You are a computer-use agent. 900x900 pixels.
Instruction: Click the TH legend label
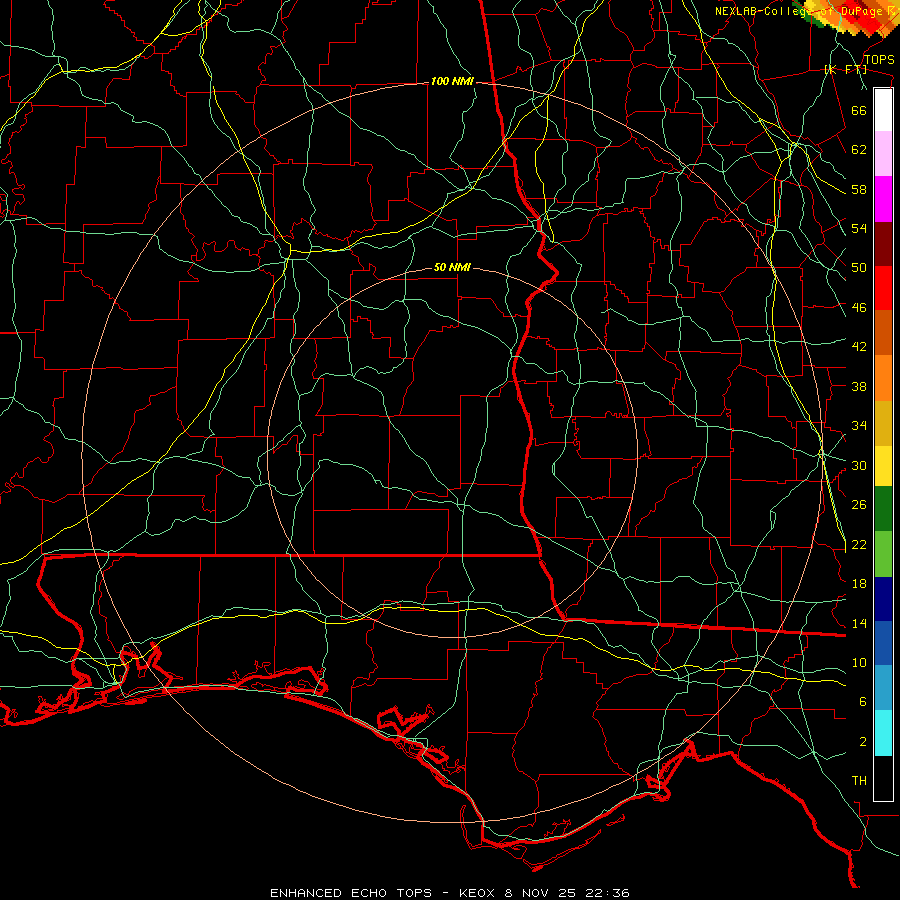[859, 781]
